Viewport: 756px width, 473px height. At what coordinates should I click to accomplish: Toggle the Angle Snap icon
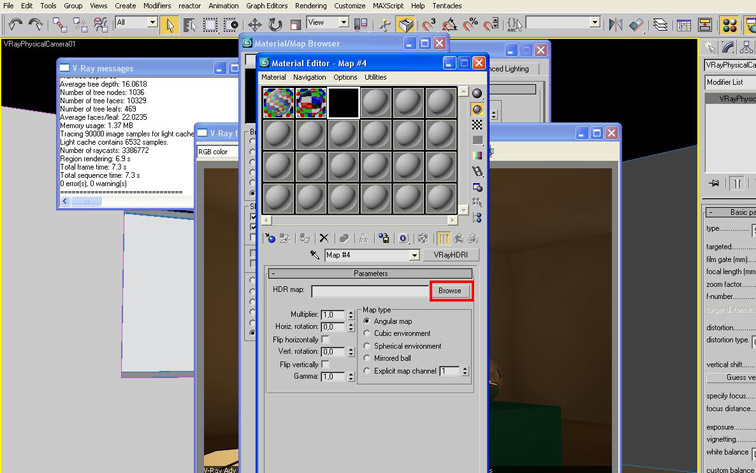[x=449, y=25]
